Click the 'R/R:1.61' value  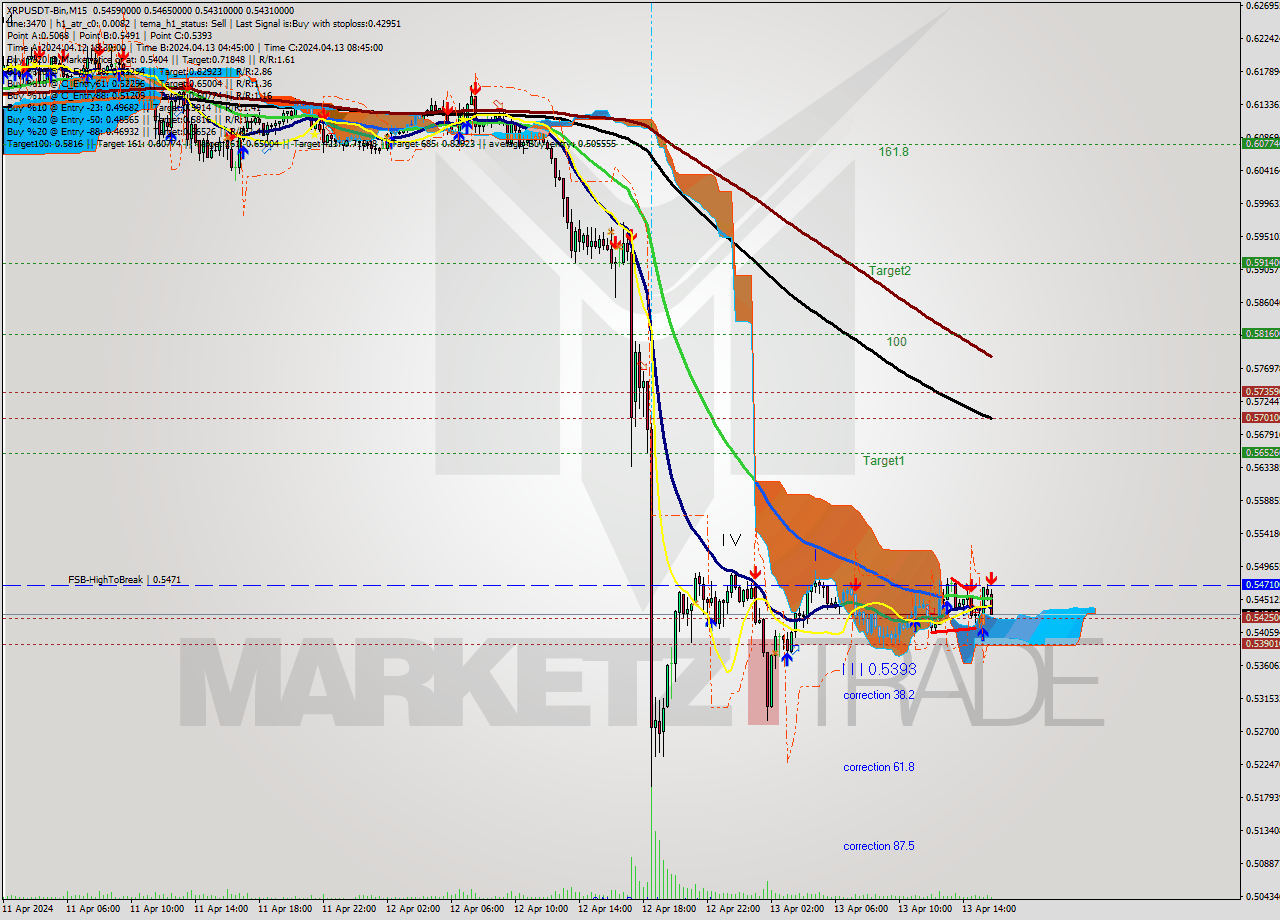click(277, 59)
